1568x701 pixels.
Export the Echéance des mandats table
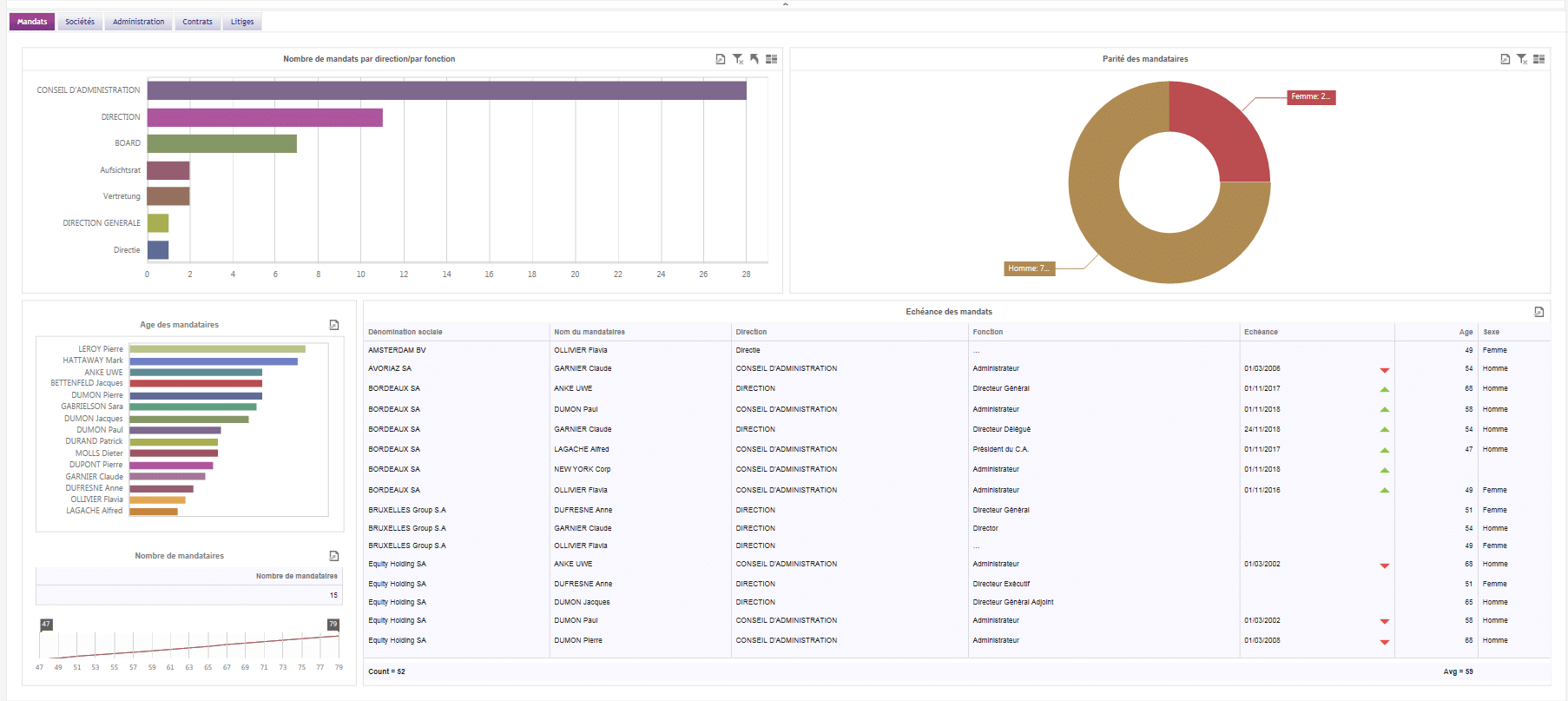pos(1538,312)
